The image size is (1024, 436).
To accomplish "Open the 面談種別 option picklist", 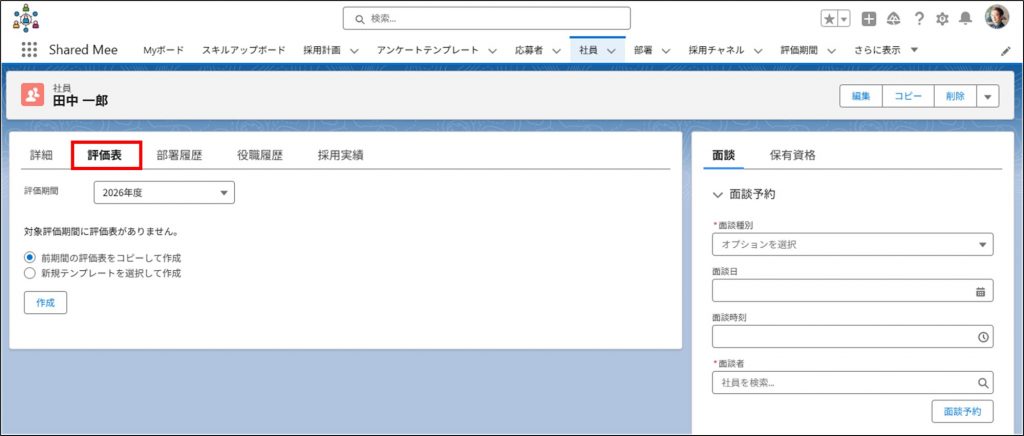I will pyautogui.click(x=852, y=245).
